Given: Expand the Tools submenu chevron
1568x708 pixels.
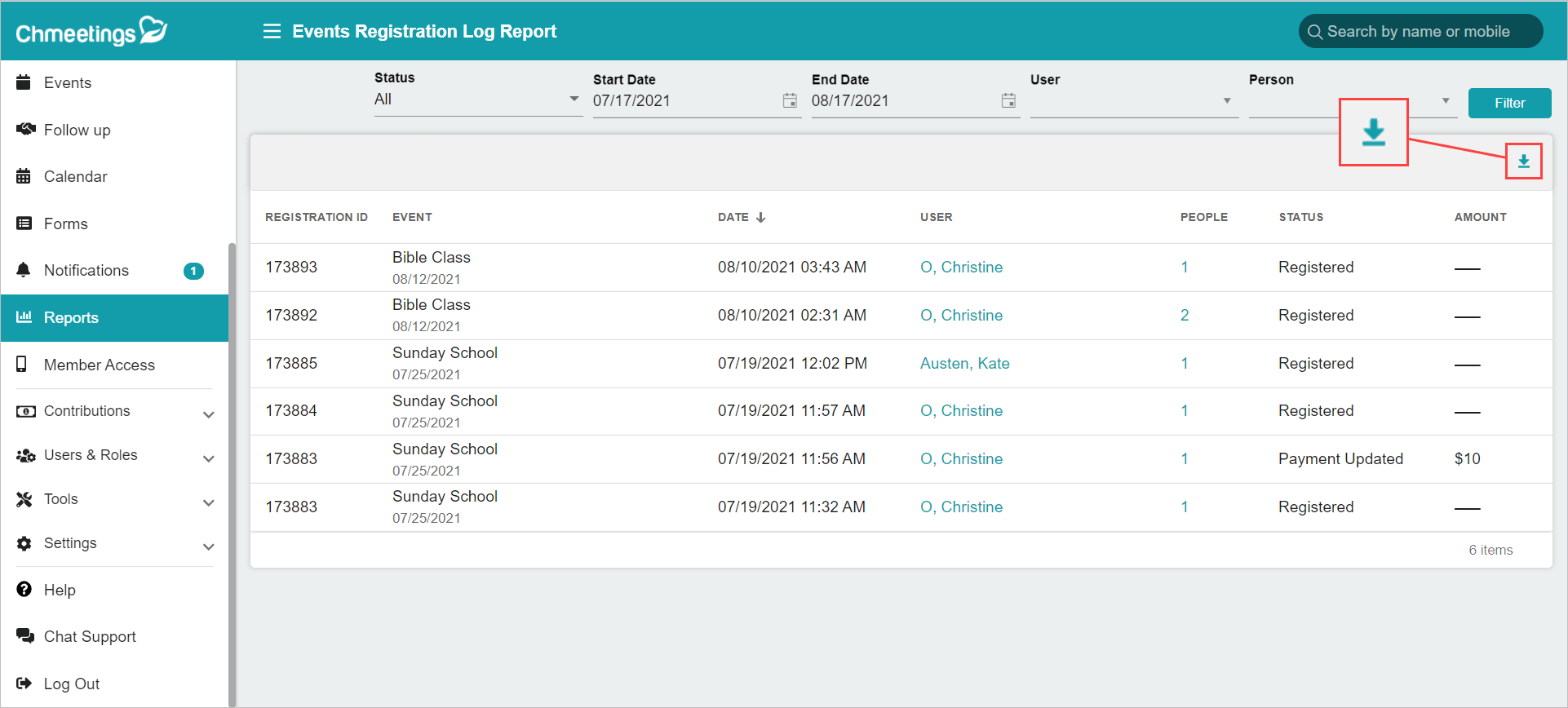Looking at the screenshot, I should point(209,502).
